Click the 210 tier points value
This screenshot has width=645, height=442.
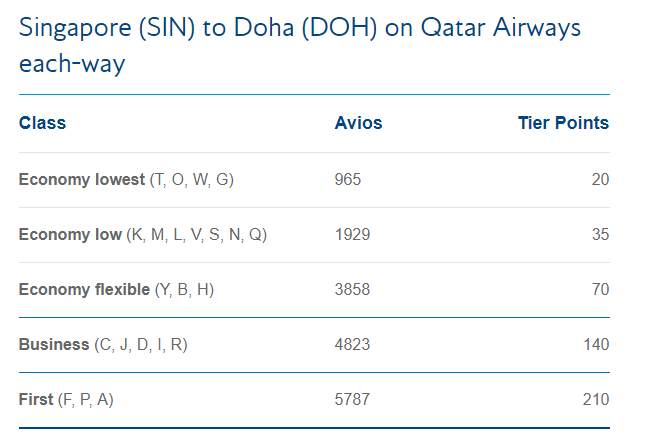596,400
